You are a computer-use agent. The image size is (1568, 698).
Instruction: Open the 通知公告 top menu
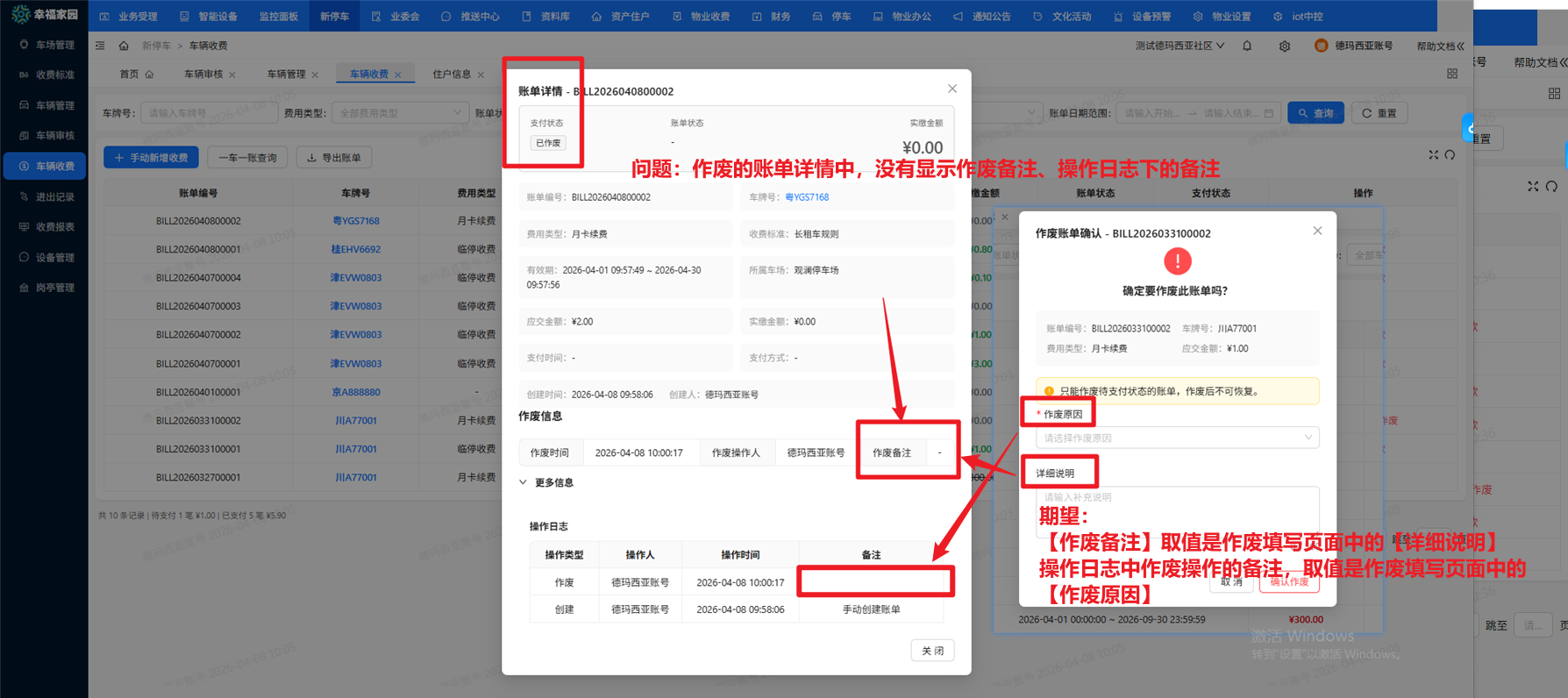tap(982, 16)
